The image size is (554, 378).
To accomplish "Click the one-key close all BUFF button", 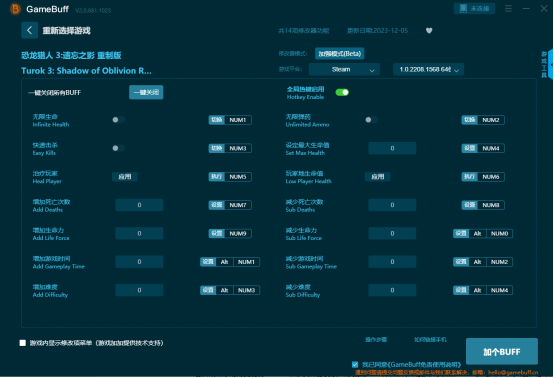I will click(146, 92).
